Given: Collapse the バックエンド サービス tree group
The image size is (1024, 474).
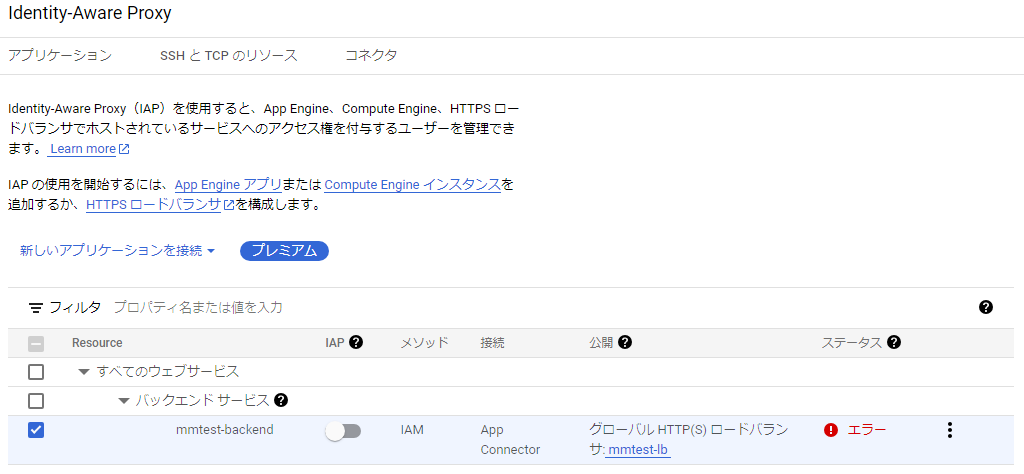Looking at the screenshot, I should pos(124,401).
